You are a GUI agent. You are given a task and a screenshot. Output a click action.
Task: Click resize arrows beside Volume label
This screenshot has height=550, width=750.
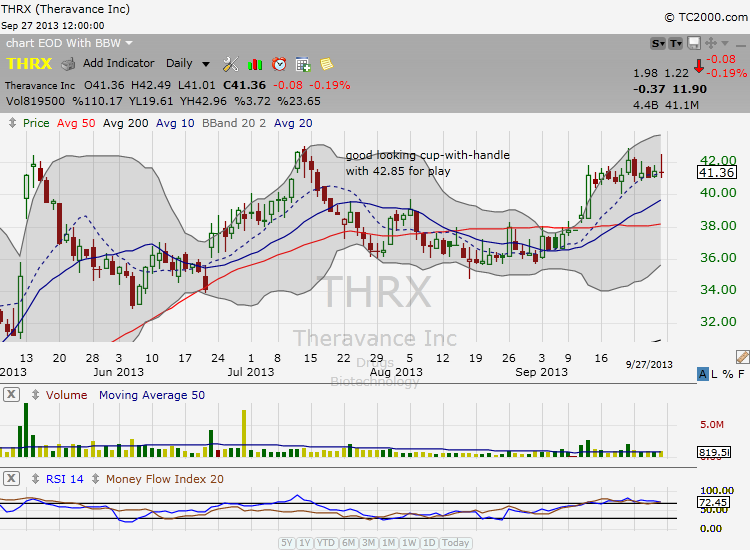point(35,395)
